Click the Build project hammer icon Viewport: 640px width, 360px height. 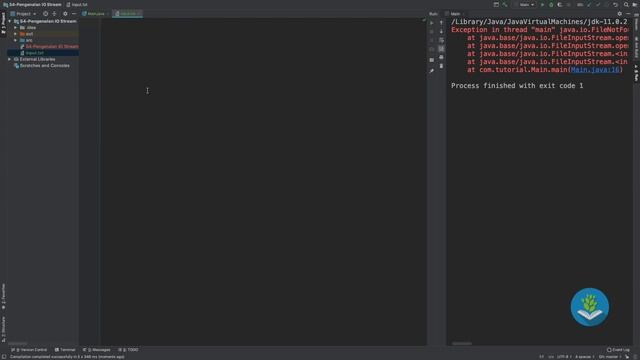[x=505, y=4]
